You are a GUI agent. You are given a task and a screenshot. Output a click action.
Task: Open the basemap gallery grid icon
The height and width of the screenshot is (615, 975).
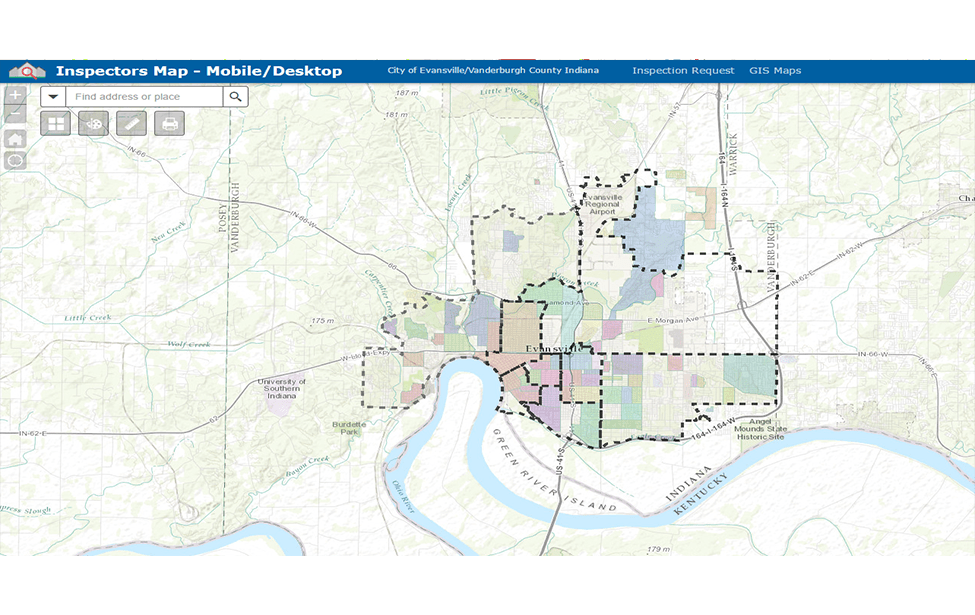tap(55, 123)
